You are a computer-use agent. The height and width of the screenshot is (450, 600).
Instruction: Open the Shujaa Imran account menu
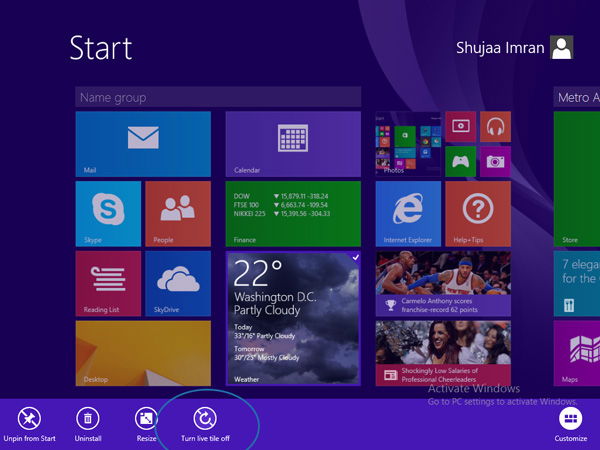514,47
